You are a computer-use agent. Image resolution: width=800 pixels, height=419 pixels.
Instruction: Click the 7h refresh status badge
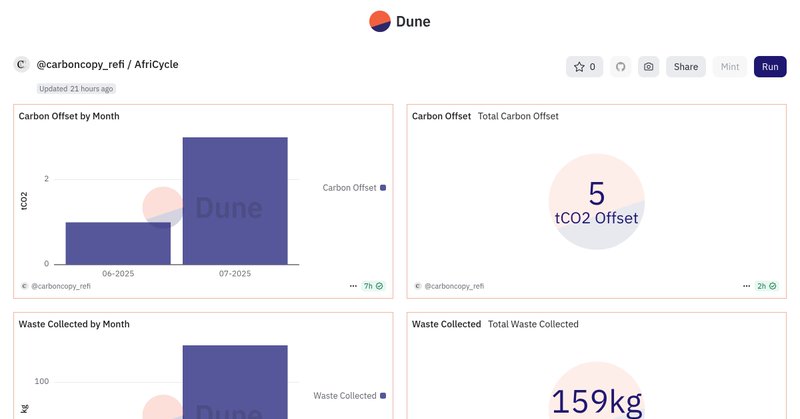coord(373,286)
